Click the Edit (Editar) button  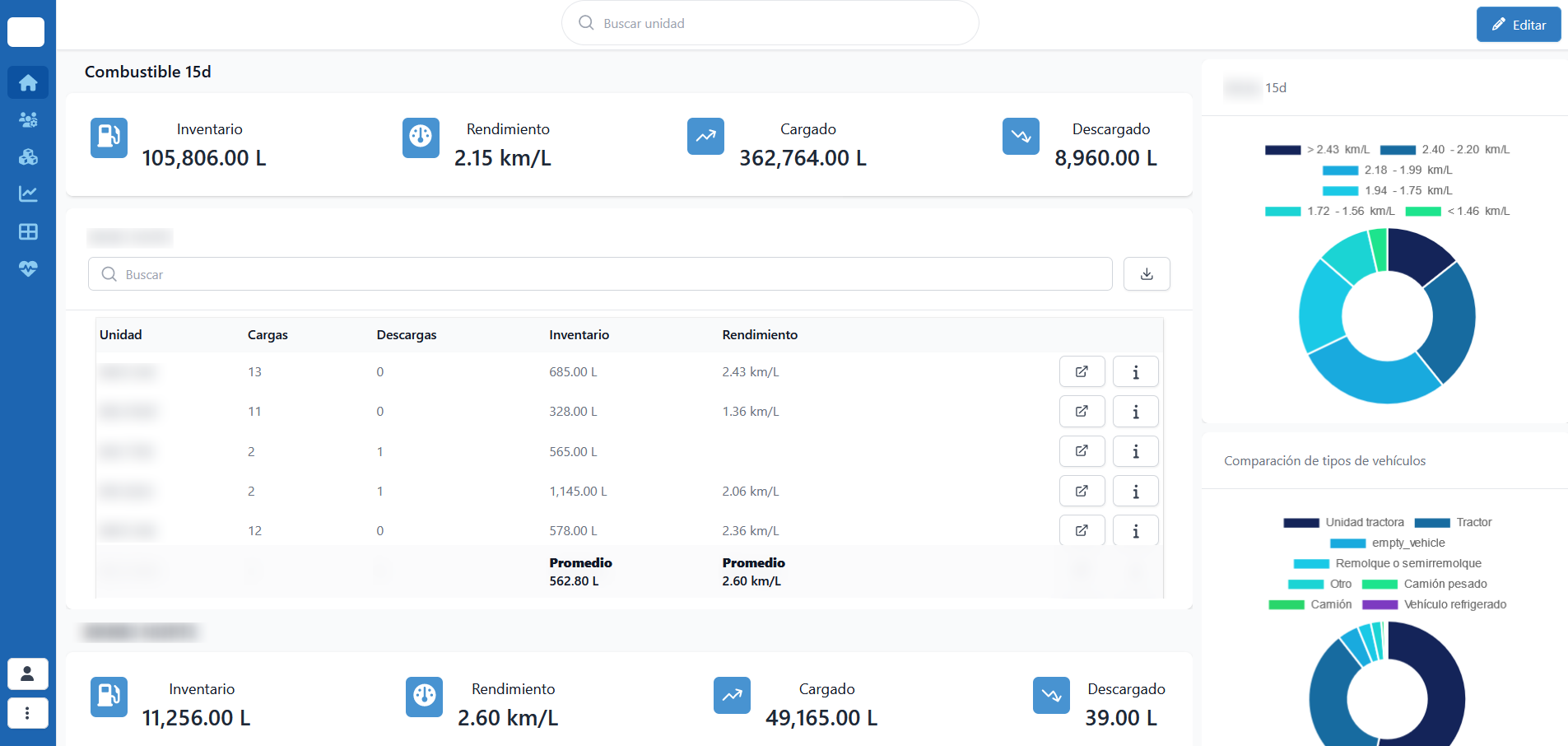coord(1518,25)
